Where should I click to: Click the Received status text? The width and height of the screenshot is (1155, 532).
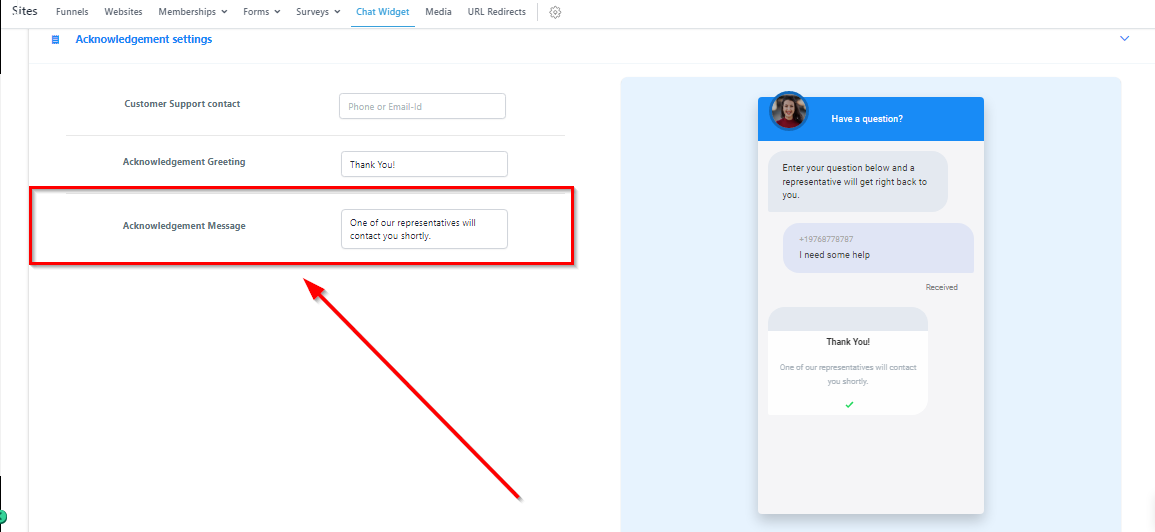pyautogui.click(x=941, y=287)
